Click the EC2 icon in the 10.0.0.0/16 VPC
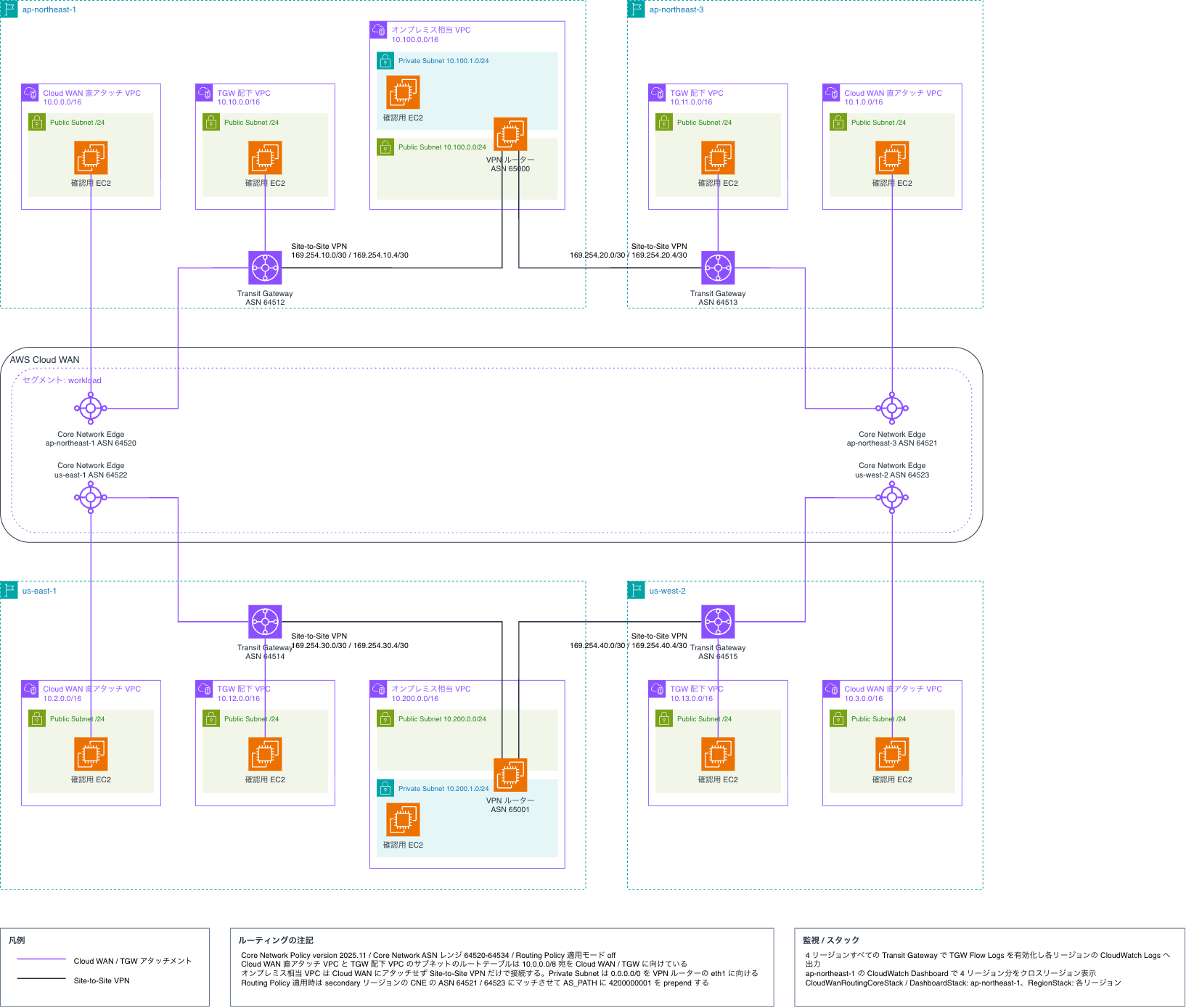The height and width of the screenshot is (1008, 1186). click(x=91, y=157)
